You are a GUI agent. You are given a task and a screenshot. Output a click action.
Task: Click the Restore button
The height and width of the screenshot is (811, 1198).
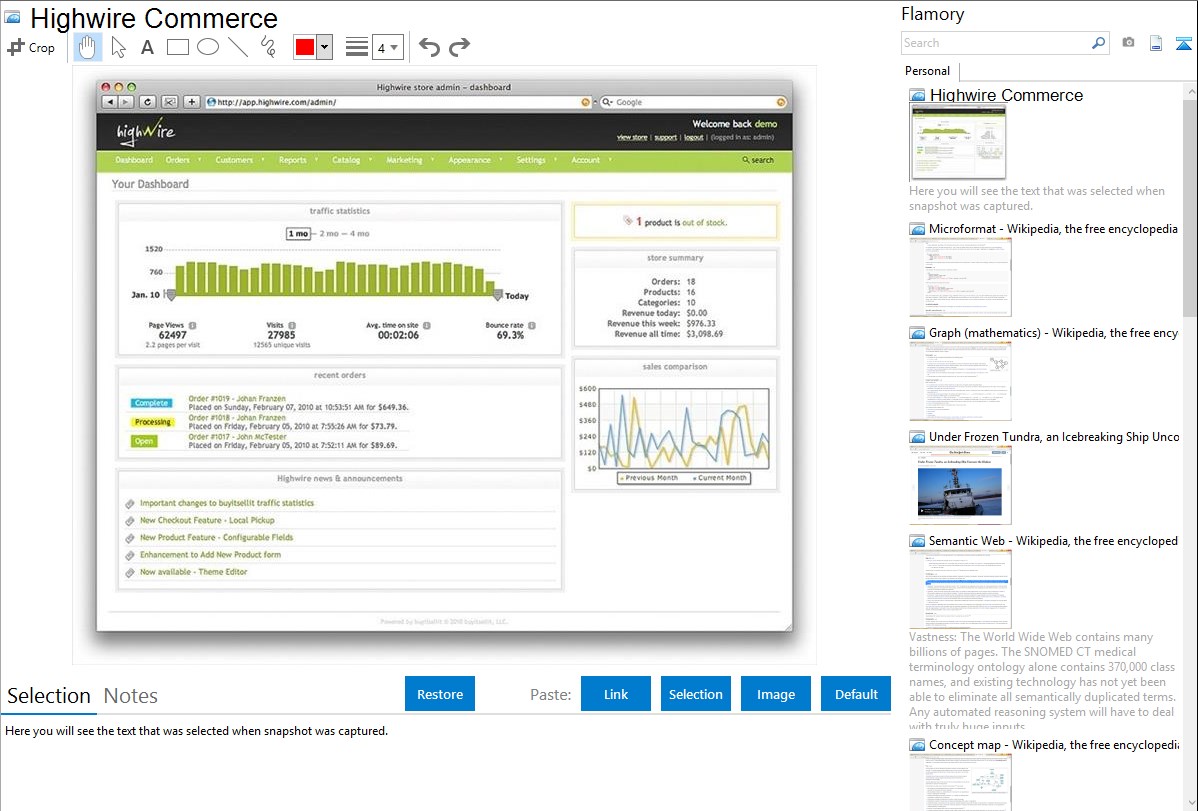[x=440, y=694]
